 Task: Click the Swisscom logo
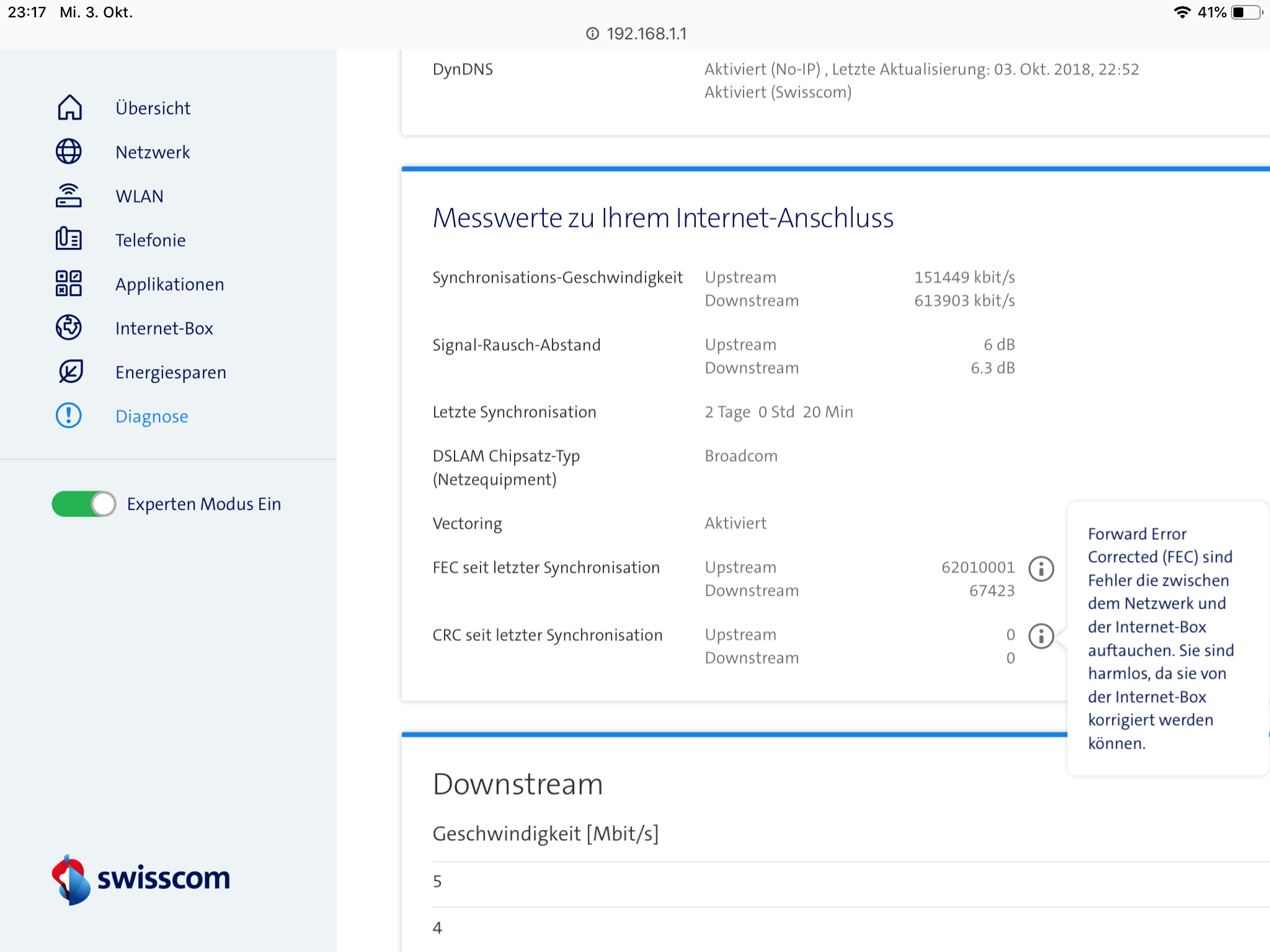click(x=141, y=879)
